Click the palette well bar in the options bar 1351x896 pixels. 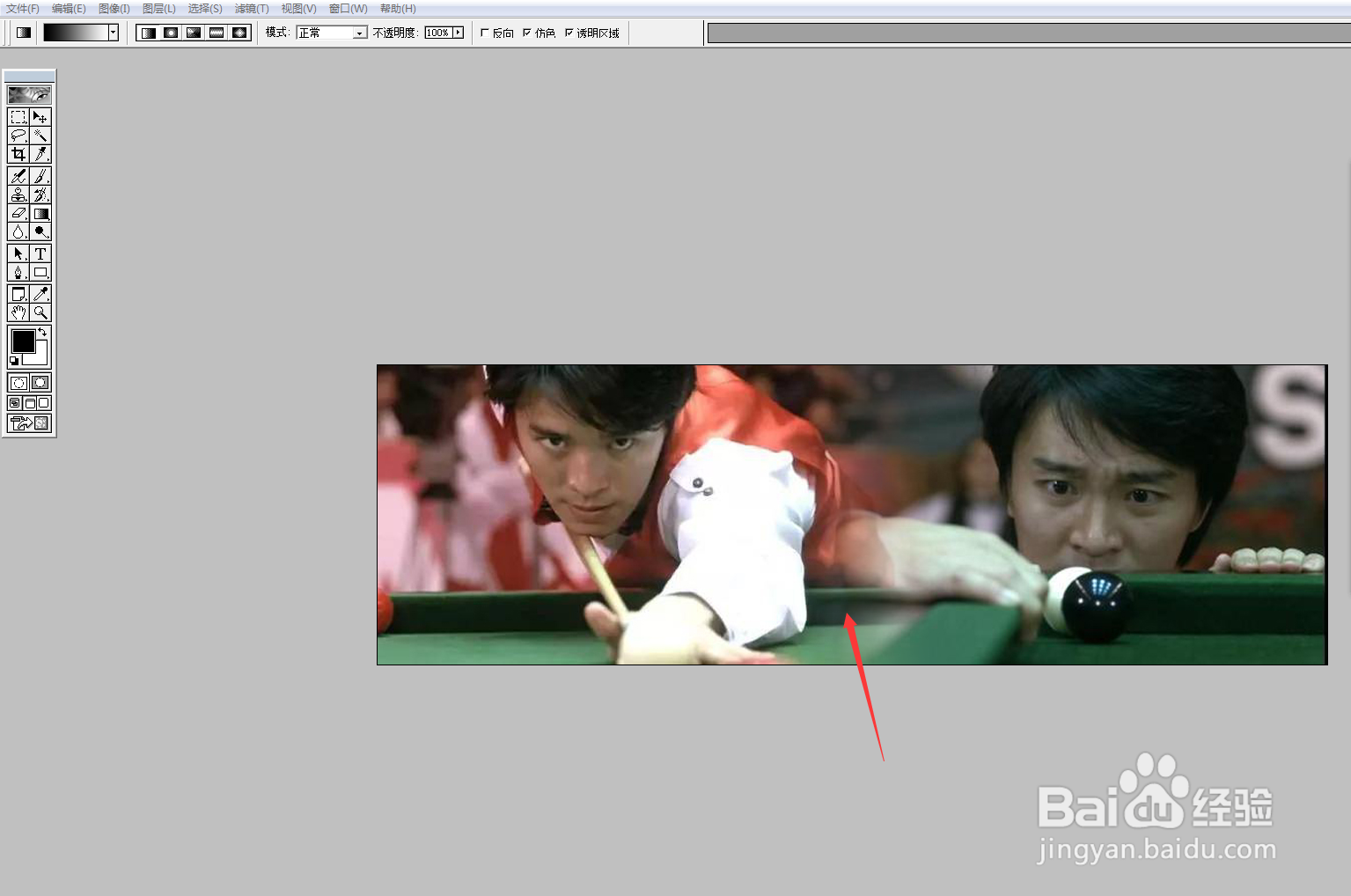click(1029, 33)
